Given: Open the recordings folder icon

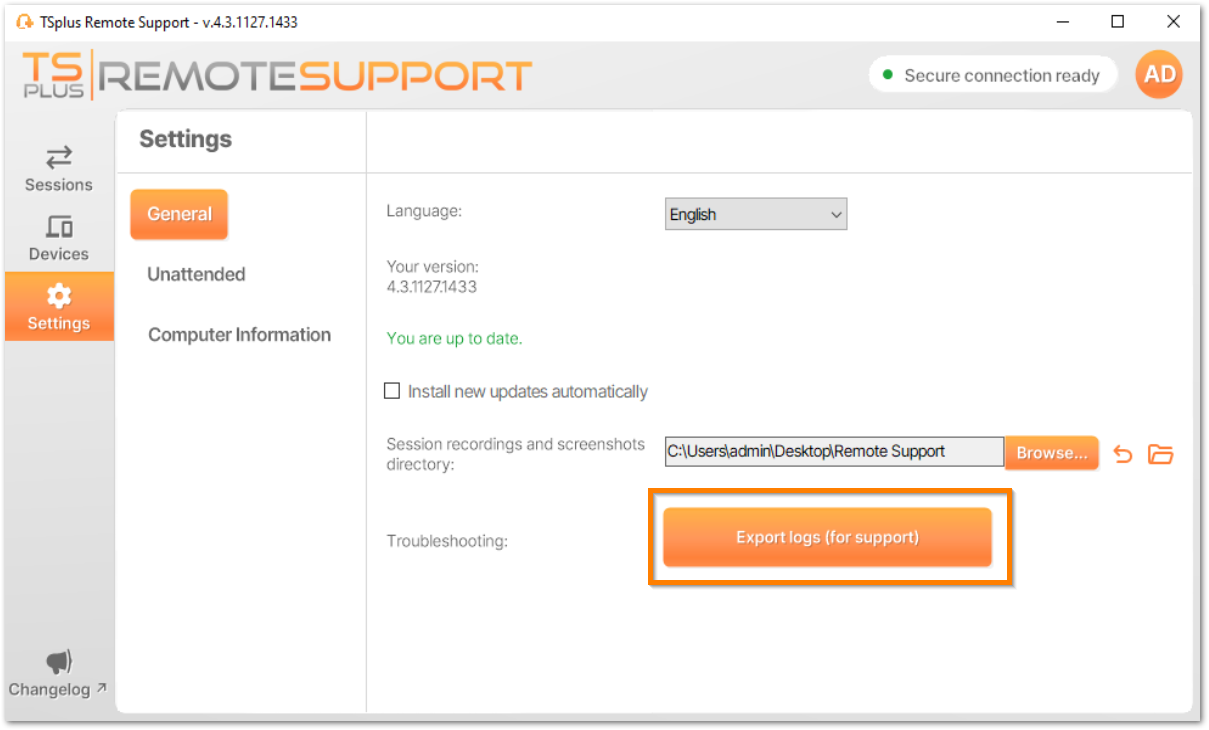Looking at the screenshot, I should (1161, 453).
